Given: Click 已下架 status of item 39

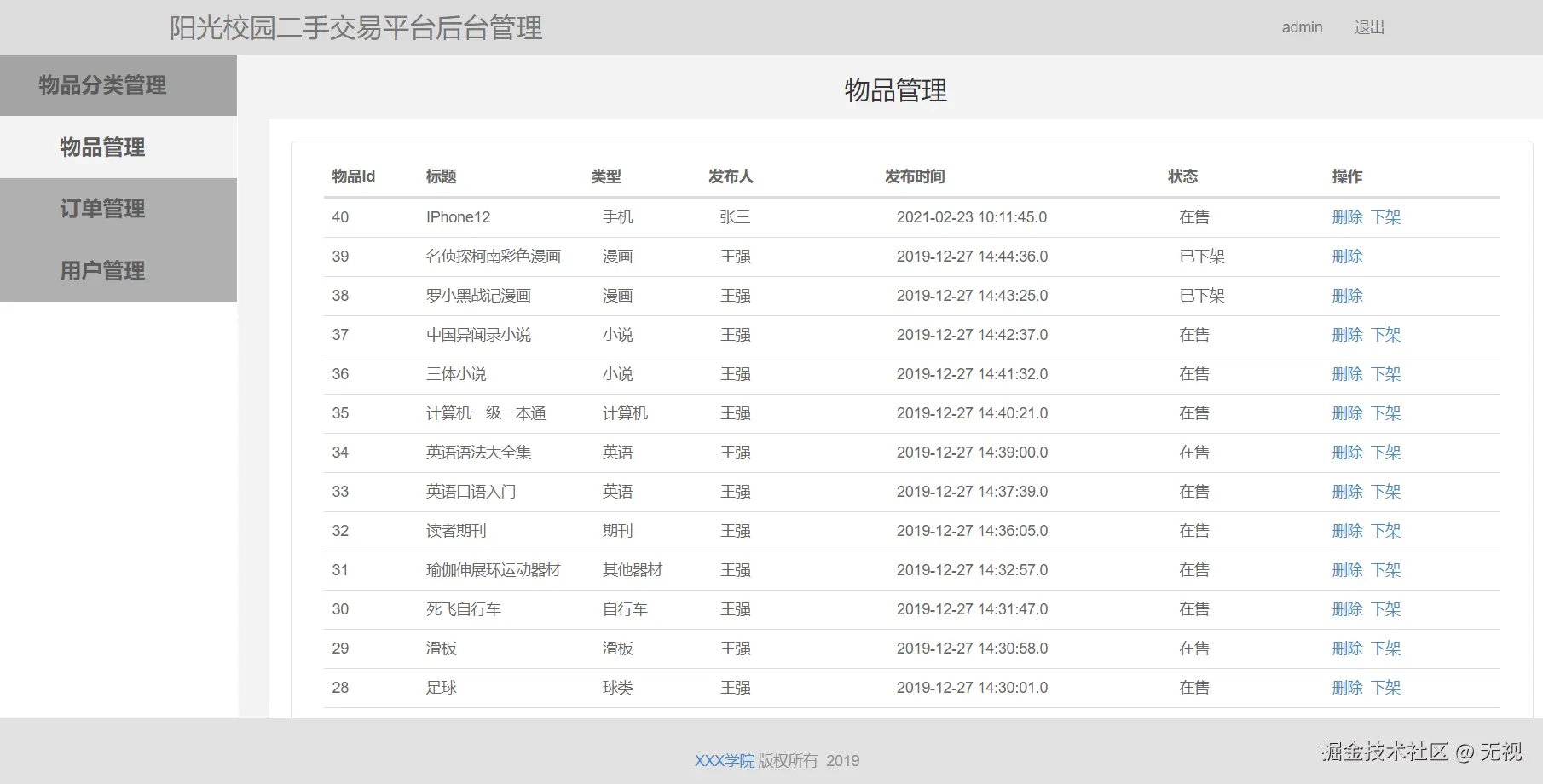Looking at the screenshot, I should (x=1202, y=257).
